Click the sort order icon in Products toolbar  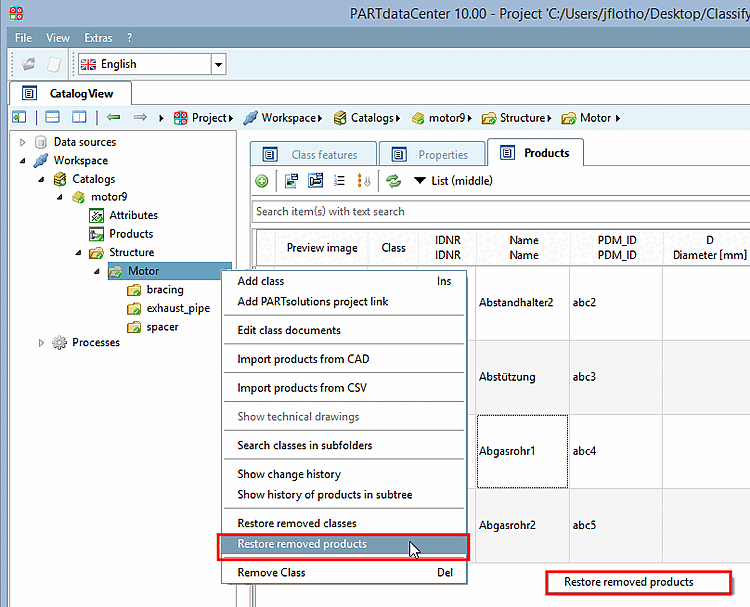click(364, 181)
